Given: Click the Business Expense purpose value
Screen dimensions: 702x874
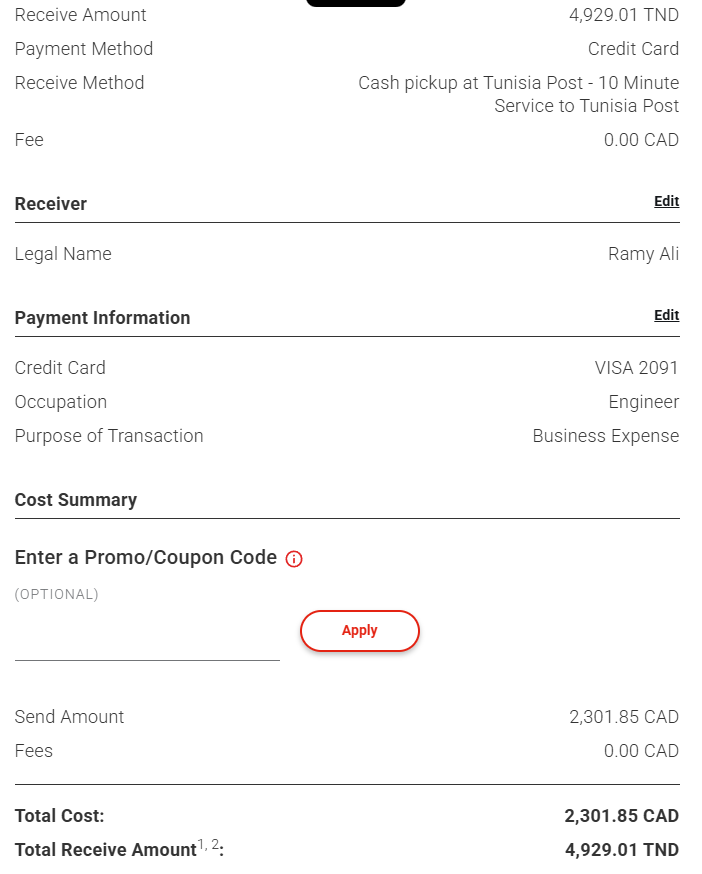Looking at the screenshot, I should point(605,436).
